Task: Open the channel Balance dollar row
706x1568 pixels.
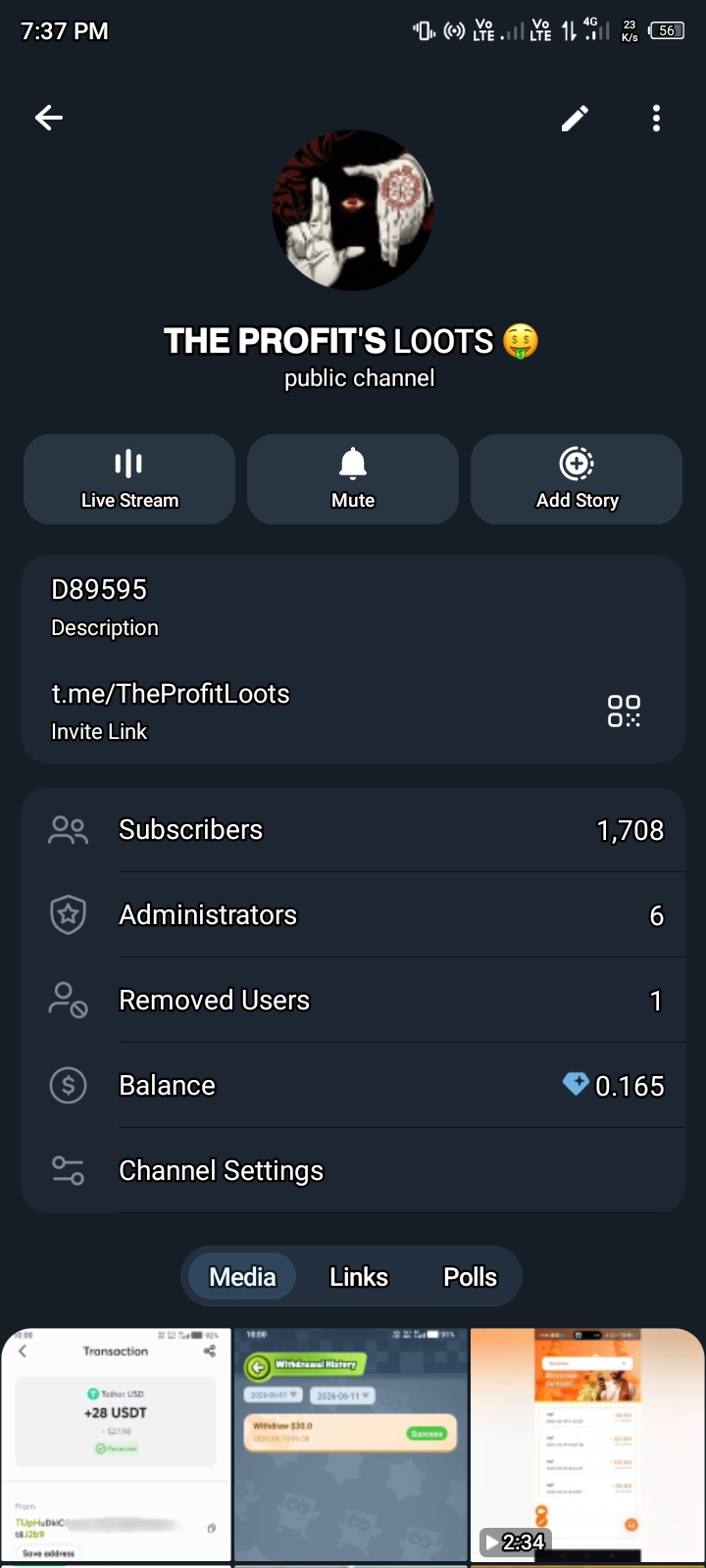Action: pos(353,1086)
